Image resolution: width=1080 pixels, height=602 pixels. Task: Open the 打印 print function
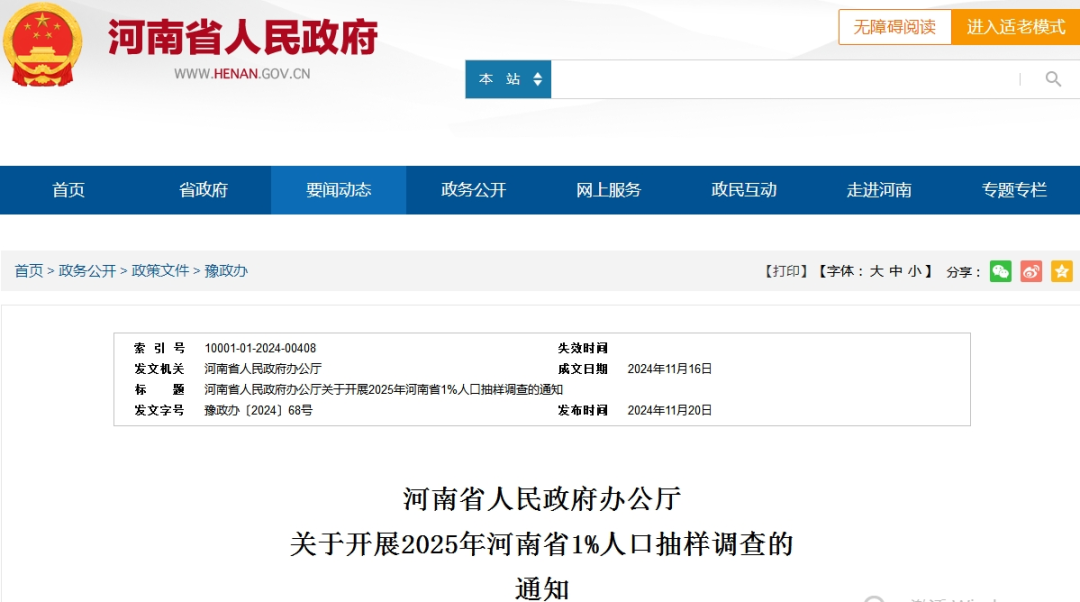786,270
